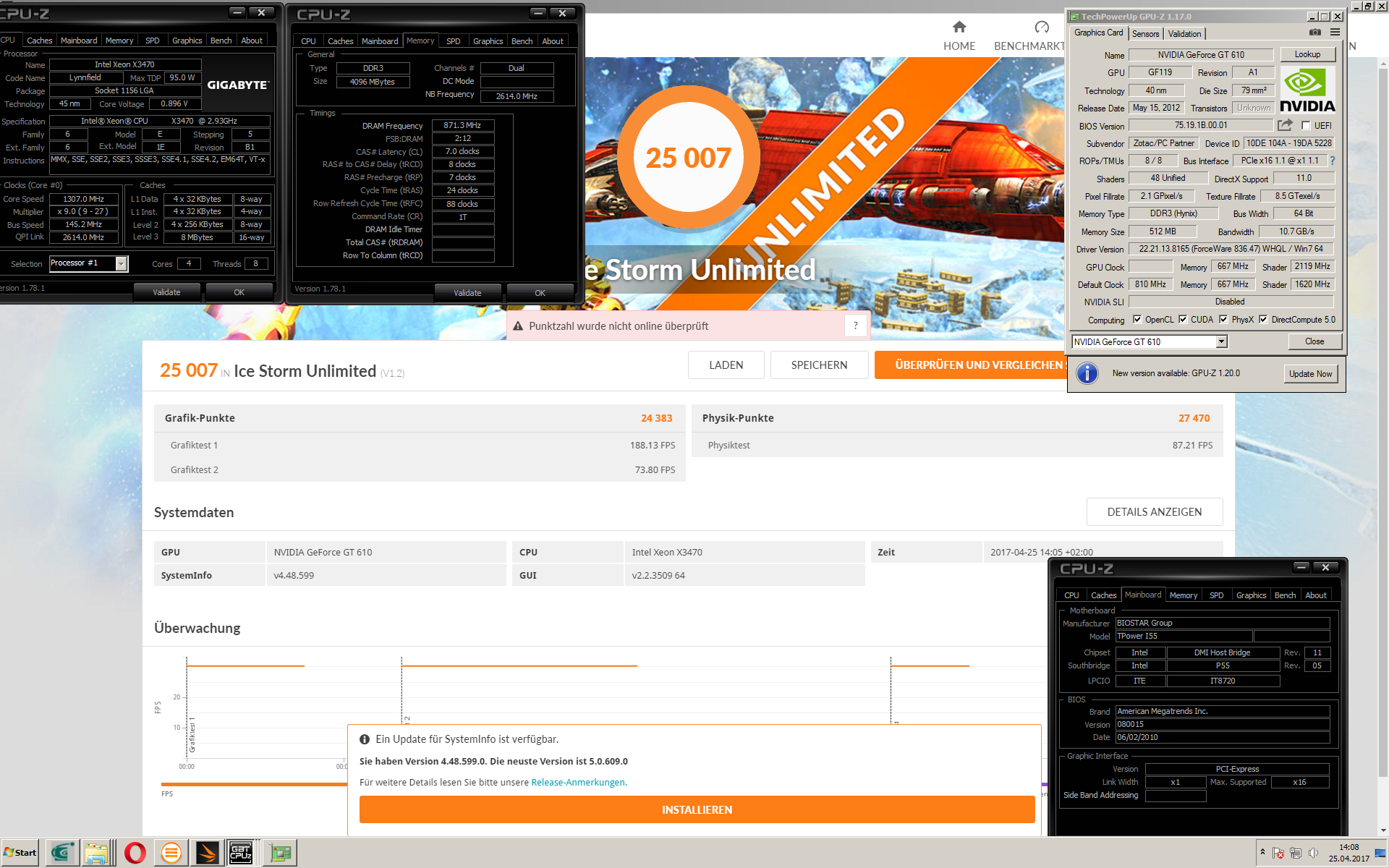
Task: Toggle the OpenCL checkbox
Action: coord(1137,319)
